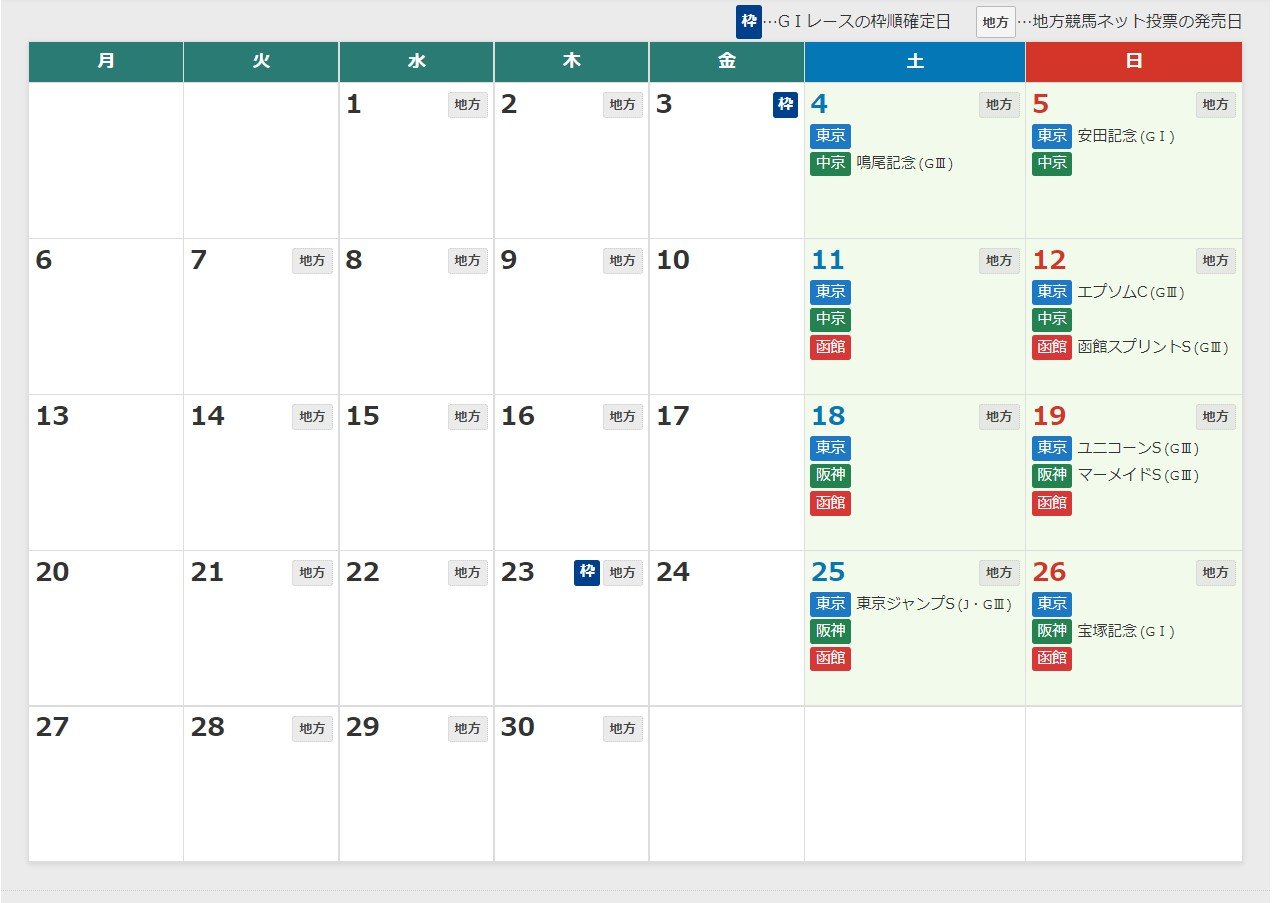Viewport: 1273px width, 903px height.
Task: Open the 地方 badge on day 1
Action: click(468, 105)
